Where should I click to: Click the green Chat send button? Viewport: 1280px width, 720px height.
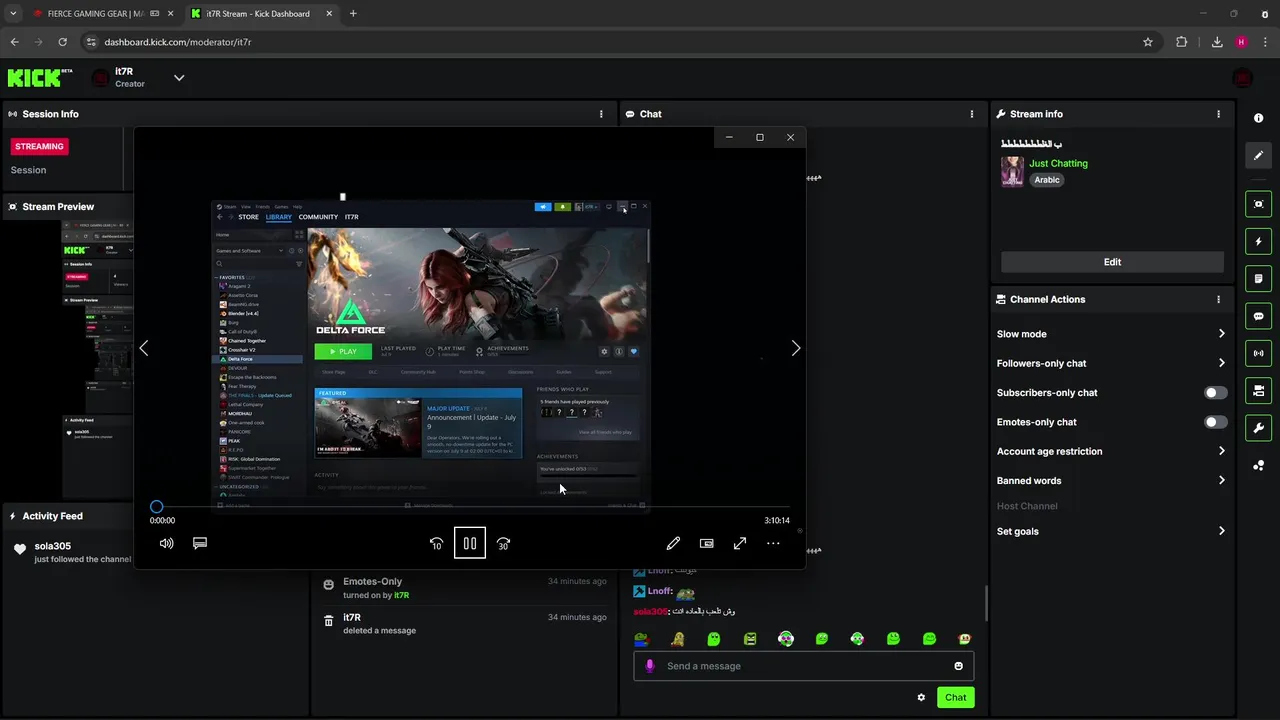955,697
